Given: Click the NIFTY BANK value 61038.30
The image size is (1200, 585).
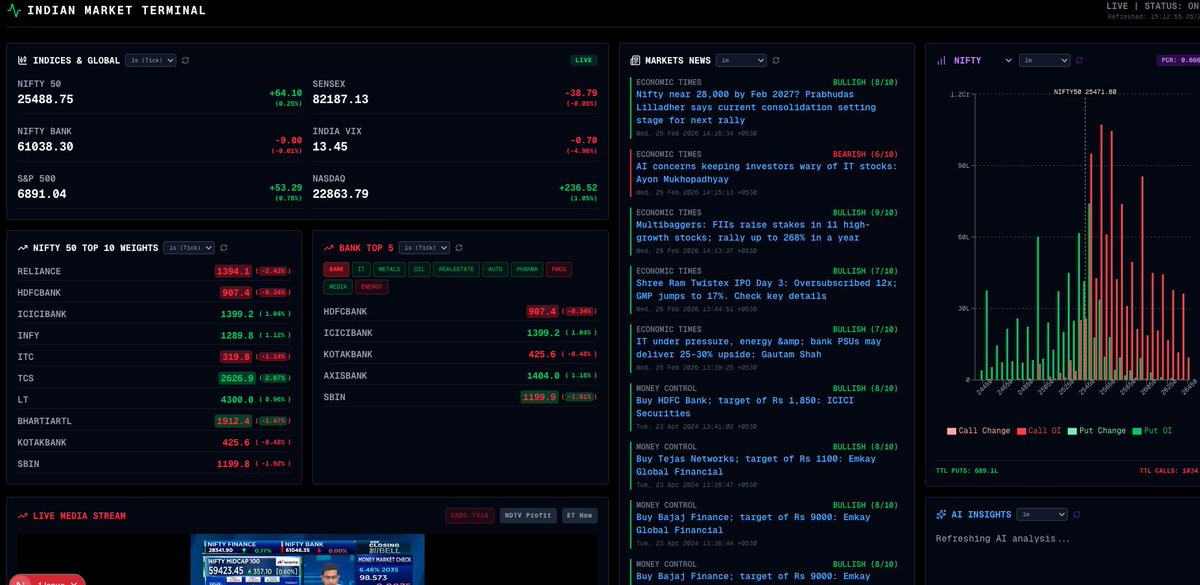Looking at the screenshot, I should pyautogui.click(x=45, y=147).
